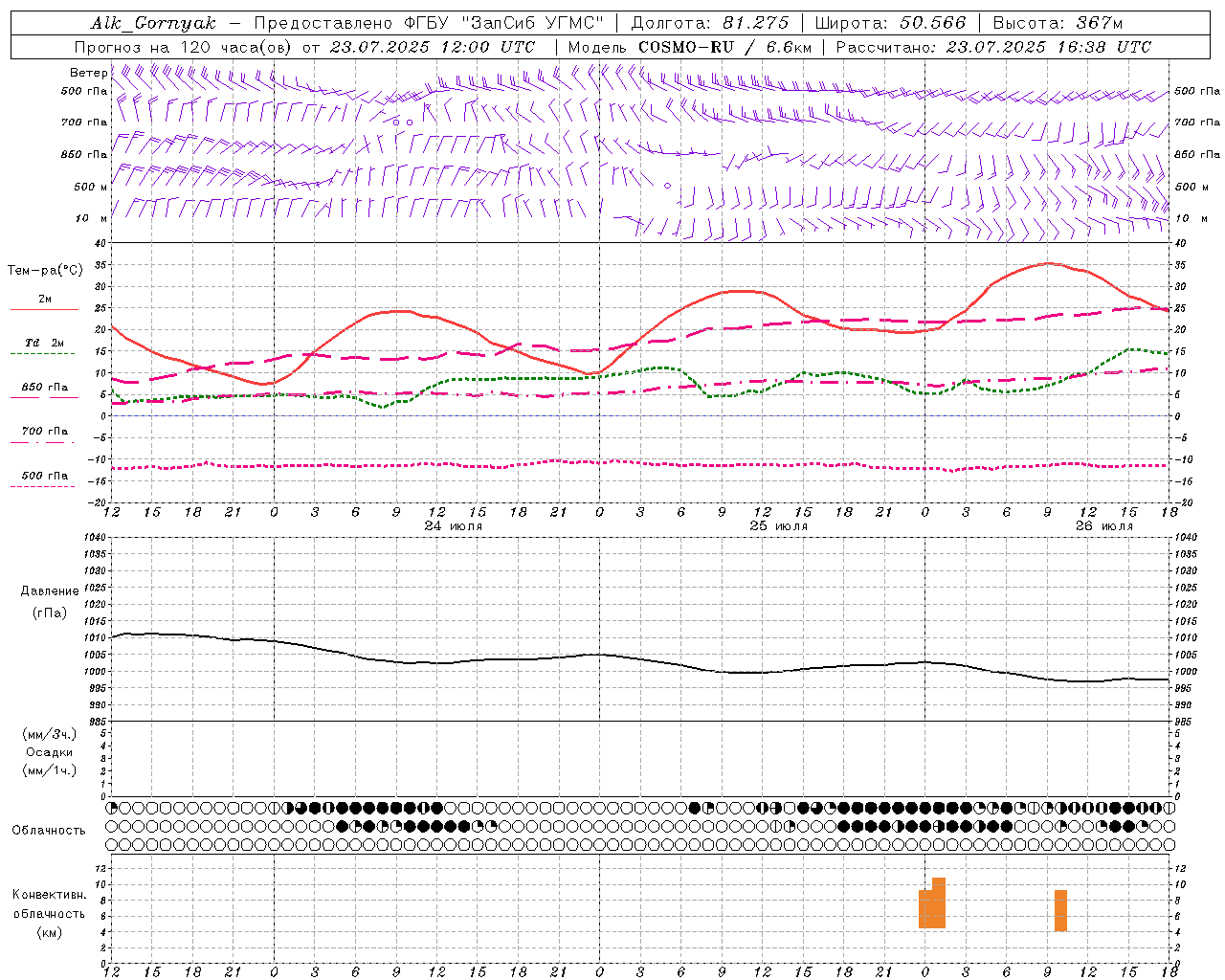Screen dimensions: 1225x980
Task: Select the model name COSMO-RU / 6.6км
Action: point(725,47)
